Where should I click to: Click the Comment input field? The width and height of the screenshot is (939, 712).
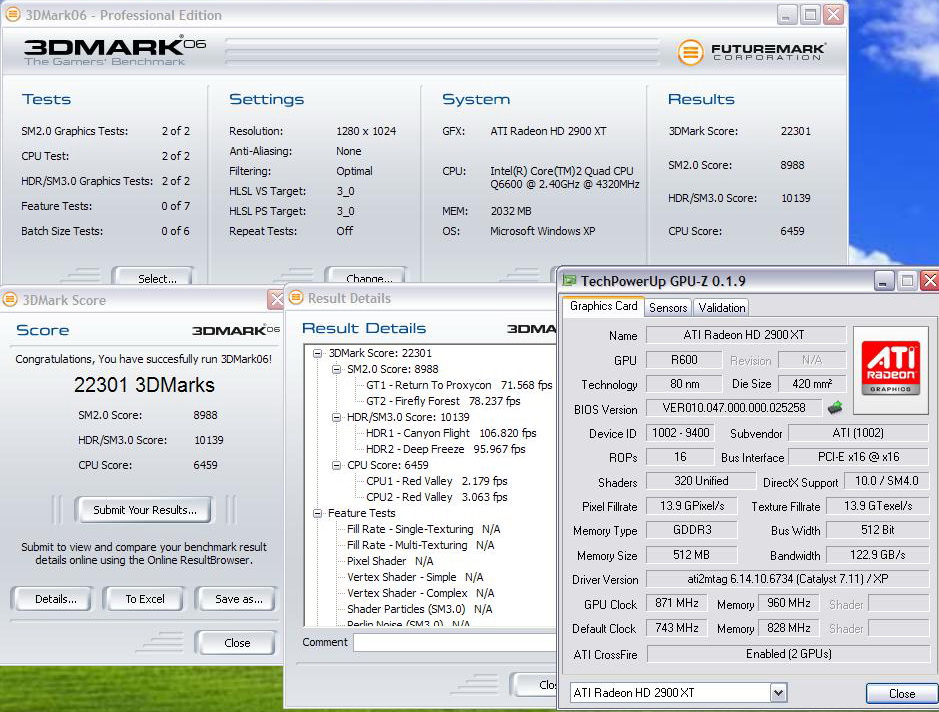(x=455, y=642)
